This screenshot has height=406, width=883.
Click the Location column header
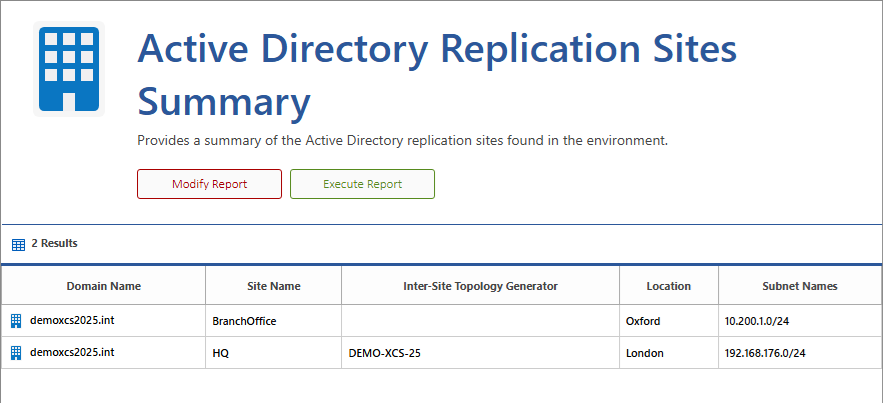668,286
